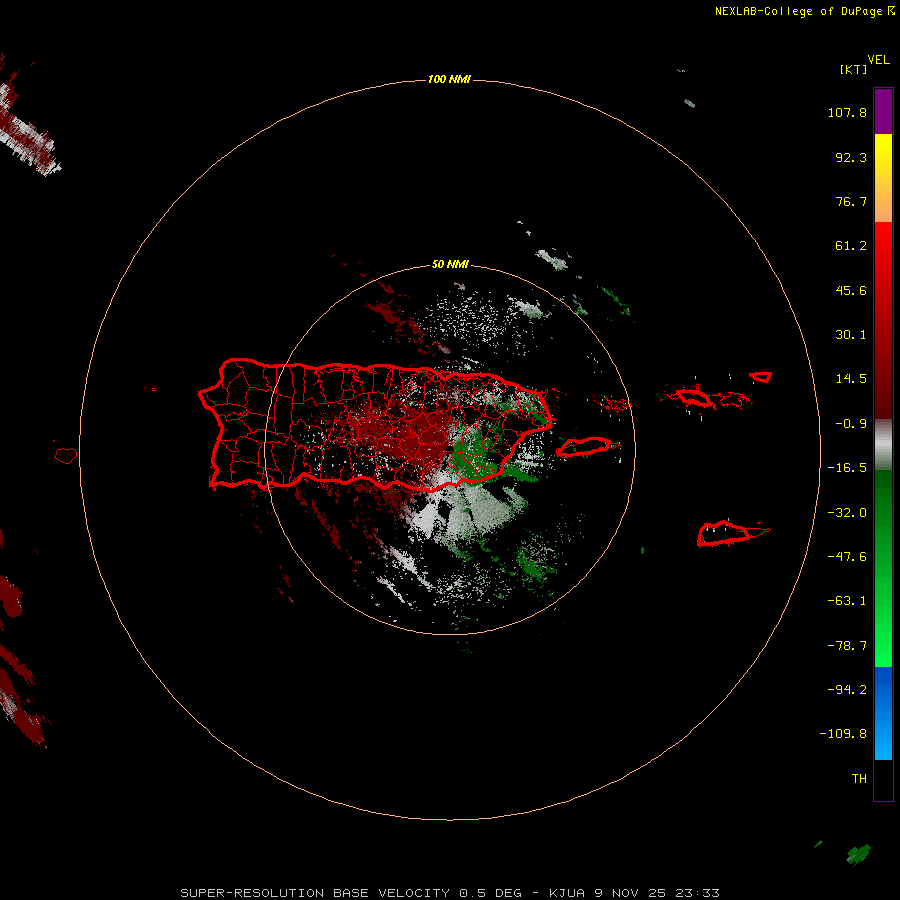
Task: Click the Super-Resolution Base Velocity caption text
Action: click(x=449, y=893)
